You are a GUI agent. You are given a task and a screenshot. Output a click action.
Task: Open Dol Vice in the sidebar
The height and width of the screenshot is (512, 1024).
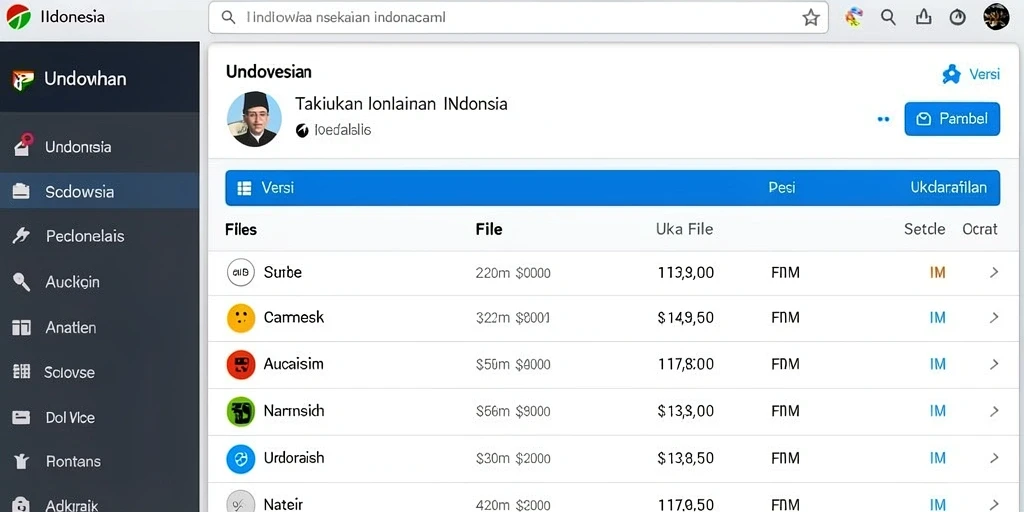pyautogui.click(x=99, y=417)
